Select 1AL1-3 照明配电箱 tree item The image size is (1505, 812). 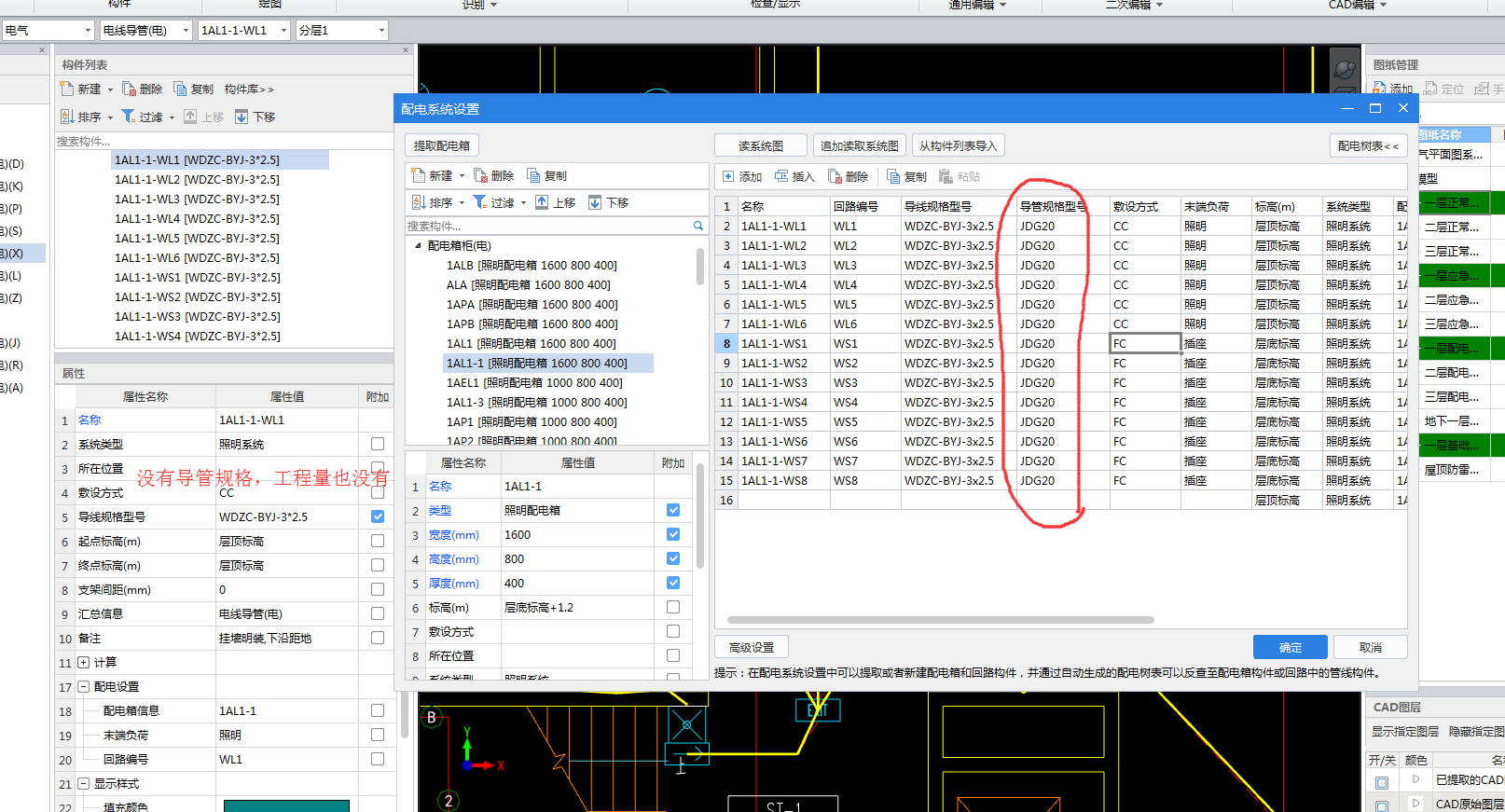pyautogui.click(x=537, y=402)
